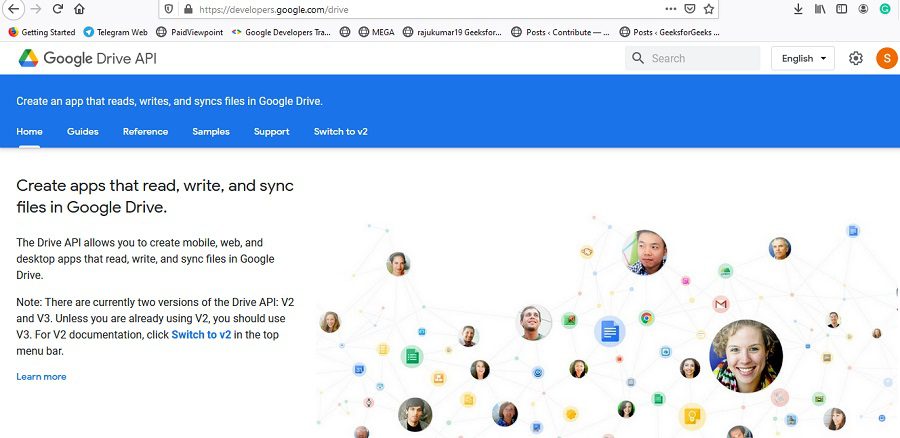This screenshot has width=900, height=438.
Task: Open the Downloads arrow in the toolbar
Action: point(798,9)
